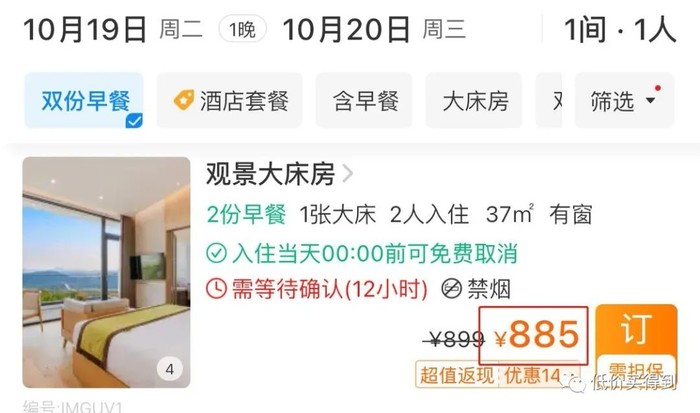Open the room photo thumbnail
Viewport: 700px width, 413px height.
click(106, 272)
